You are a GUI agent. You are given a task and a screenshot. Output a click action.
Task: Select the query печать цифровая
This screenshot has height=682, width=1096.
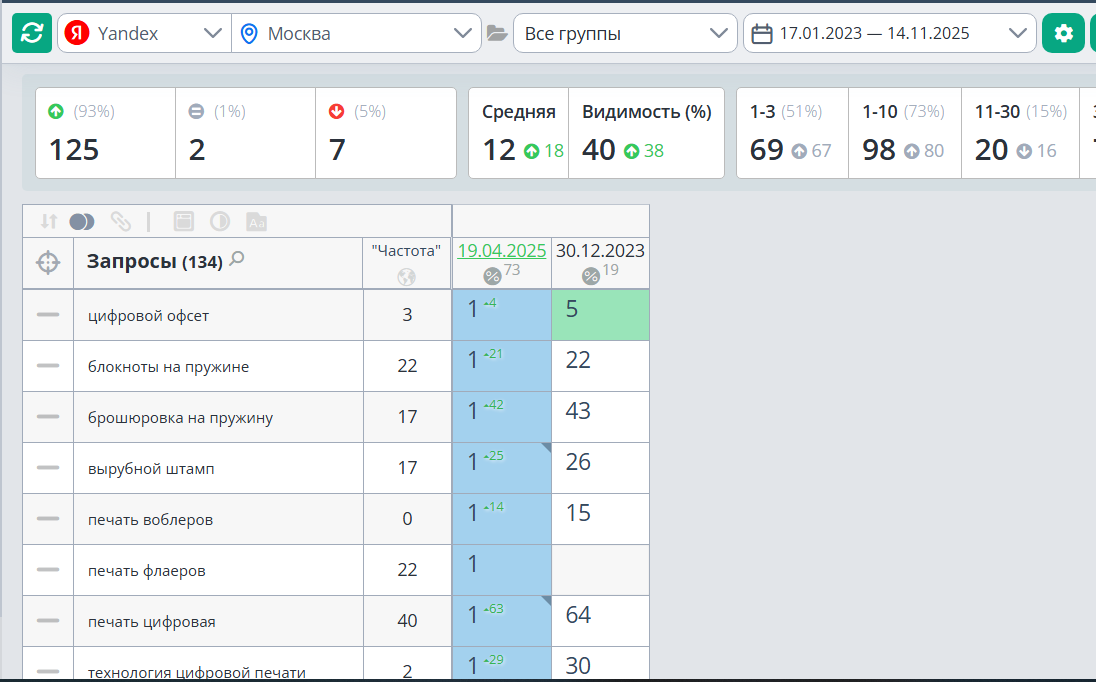coord(152,621)
